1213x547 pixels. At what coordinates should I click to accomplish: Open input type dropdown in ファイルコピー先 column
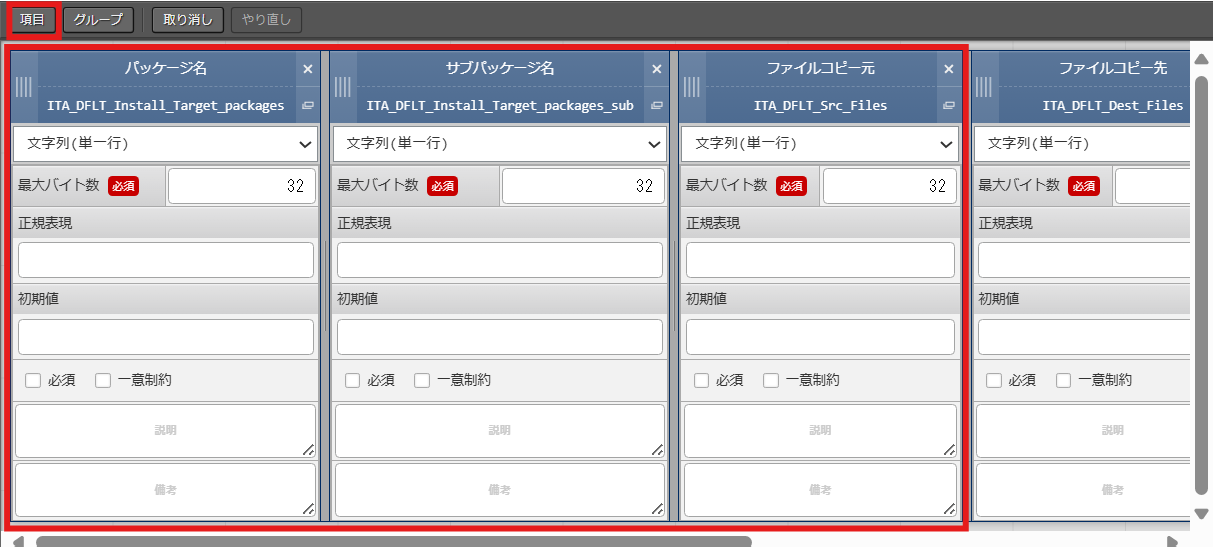coord(1082,144)
